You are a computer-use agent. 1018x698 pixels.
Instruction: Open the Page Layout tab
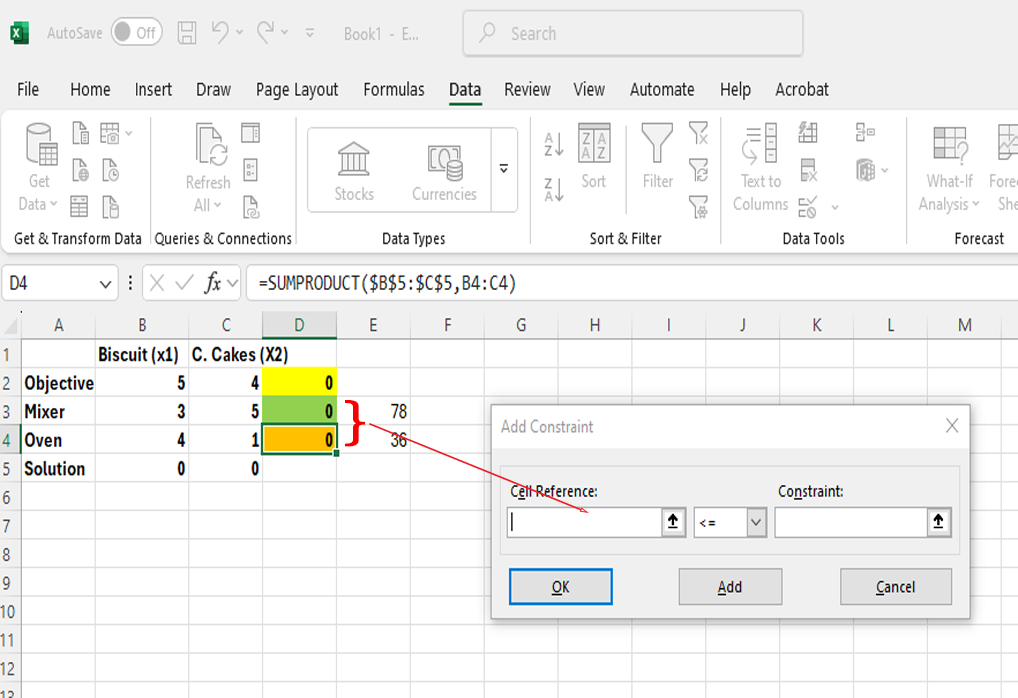[297, 89]
